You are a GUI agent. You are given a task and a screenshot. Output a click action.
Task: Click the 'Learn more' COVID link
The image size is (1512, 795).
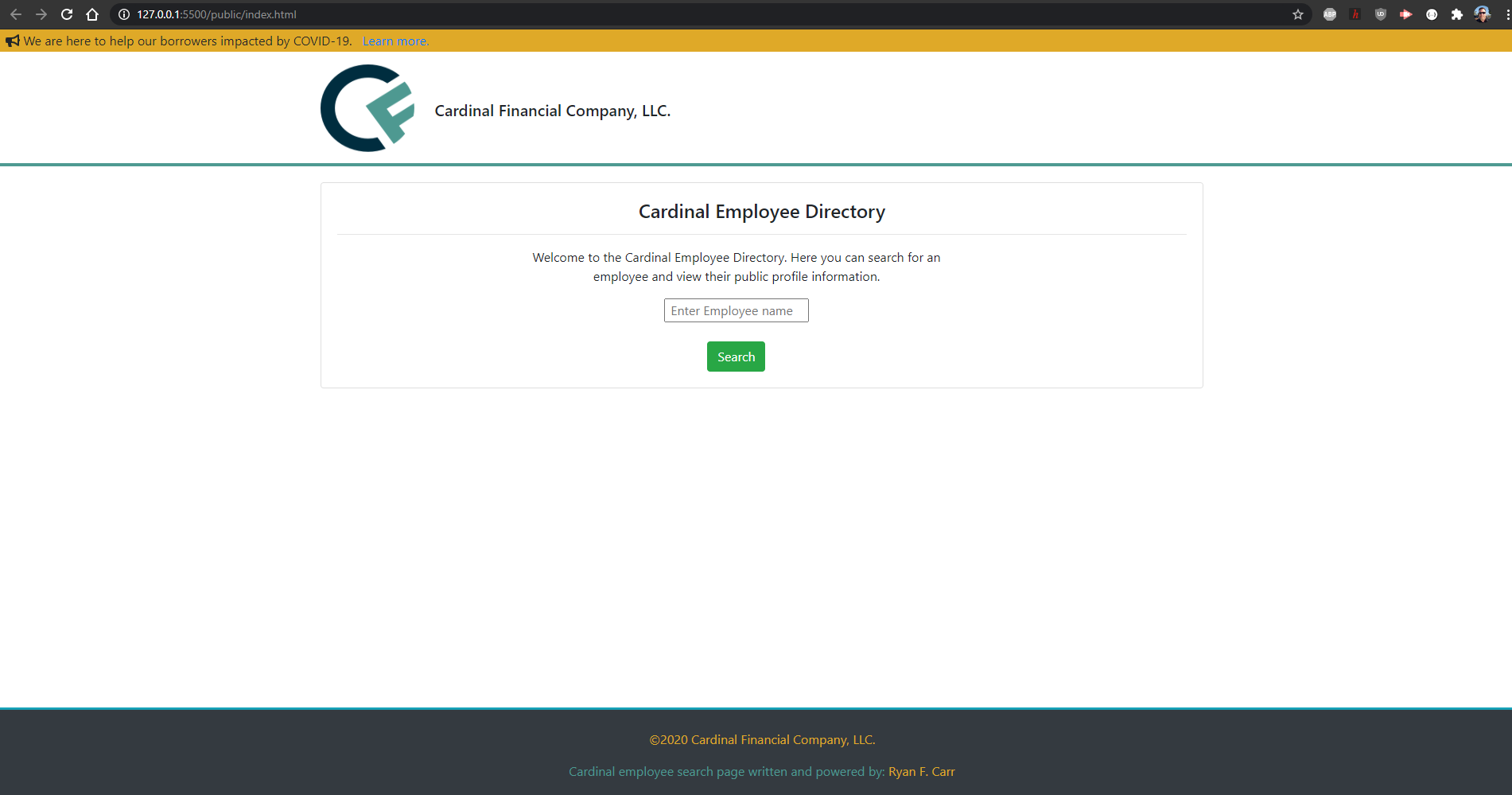[395, 41]
